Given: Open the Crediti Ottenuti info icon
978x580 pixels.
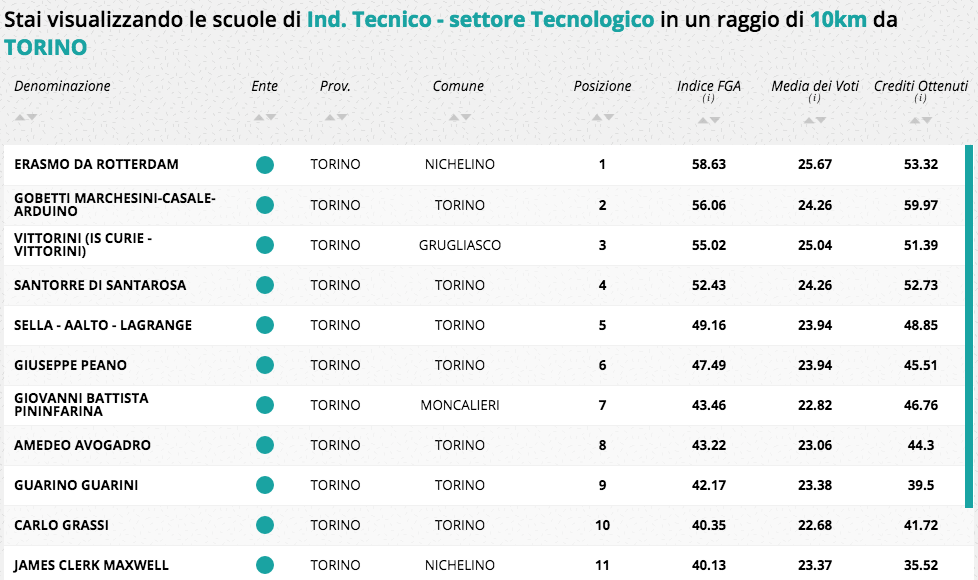Looking at the screenshot, I should tap(920, 98).
